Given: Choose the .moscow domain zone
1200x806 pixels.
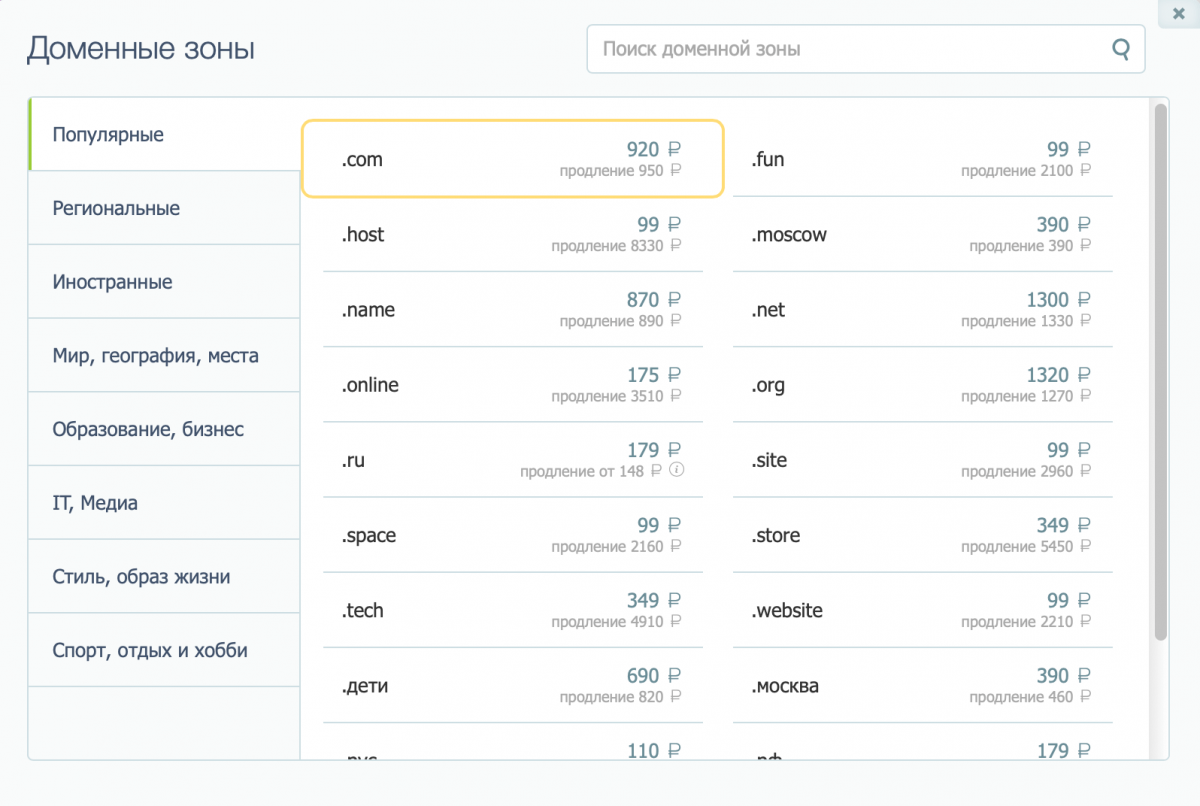Looking at the screenshot, I should 922,235.
